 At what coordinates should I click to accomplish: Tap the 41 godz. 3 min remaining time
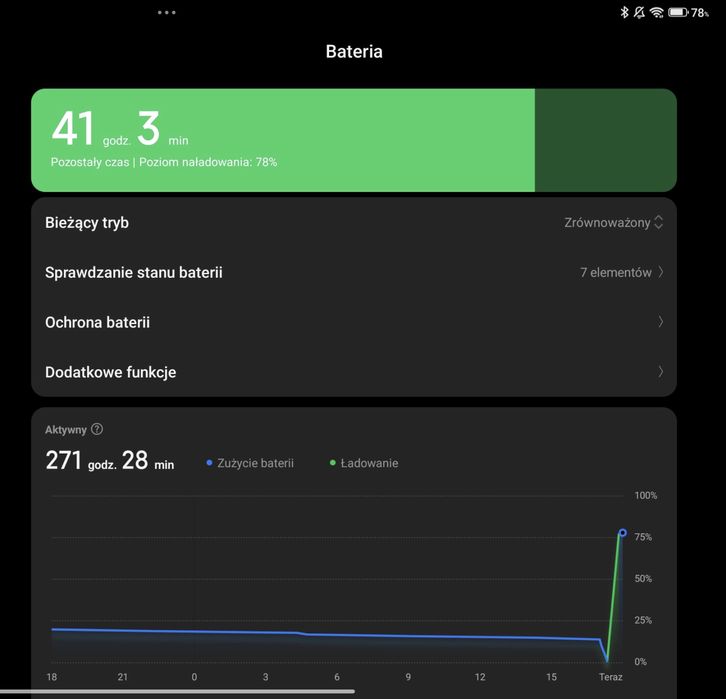click(x=120, y=129)
